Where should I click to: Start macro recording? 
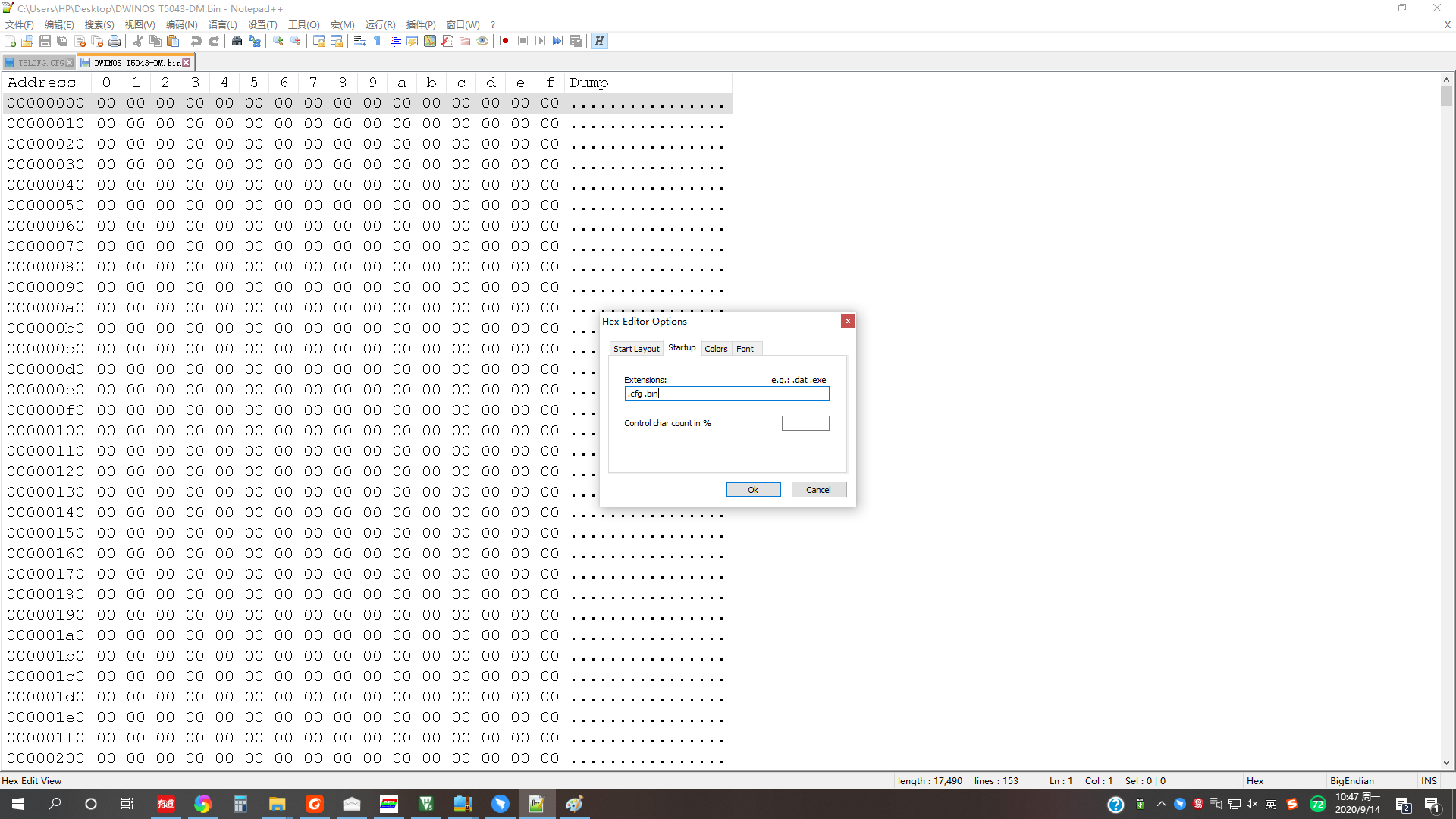pyautogui.click(x=504, y=41)
